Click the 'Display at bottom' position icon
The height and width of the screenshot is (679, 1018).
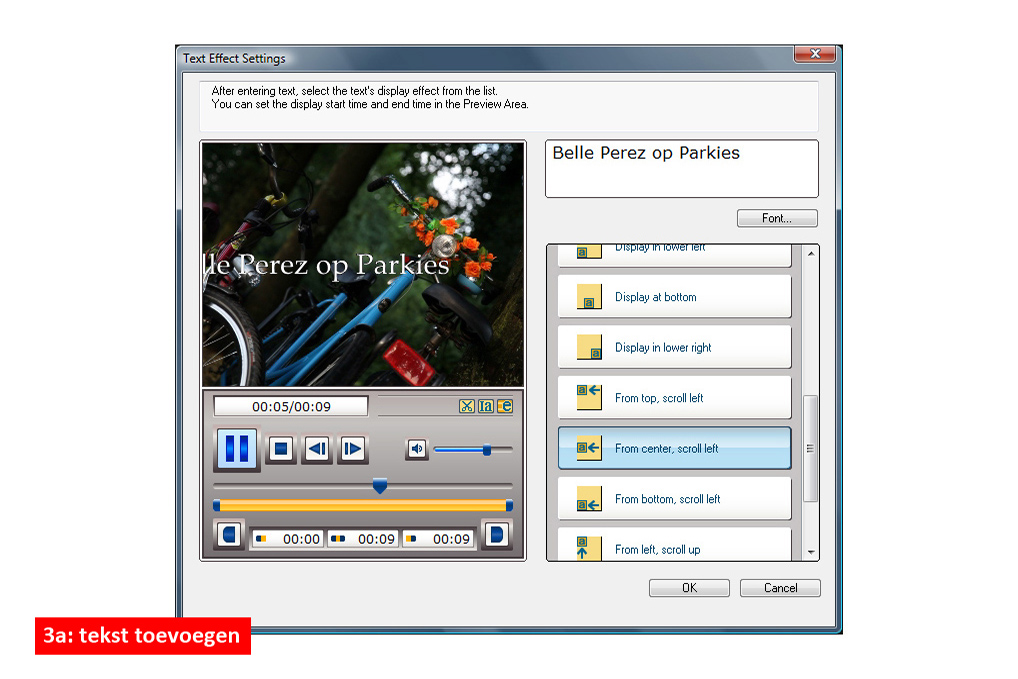(x=590, y=297)
